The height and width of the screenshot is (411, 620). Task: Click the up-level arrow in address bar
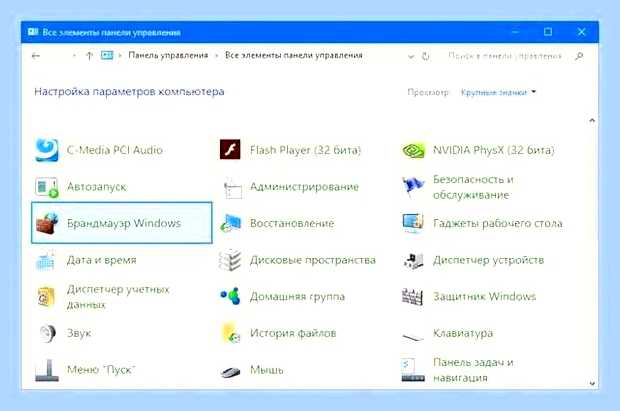tap(89, 56)
